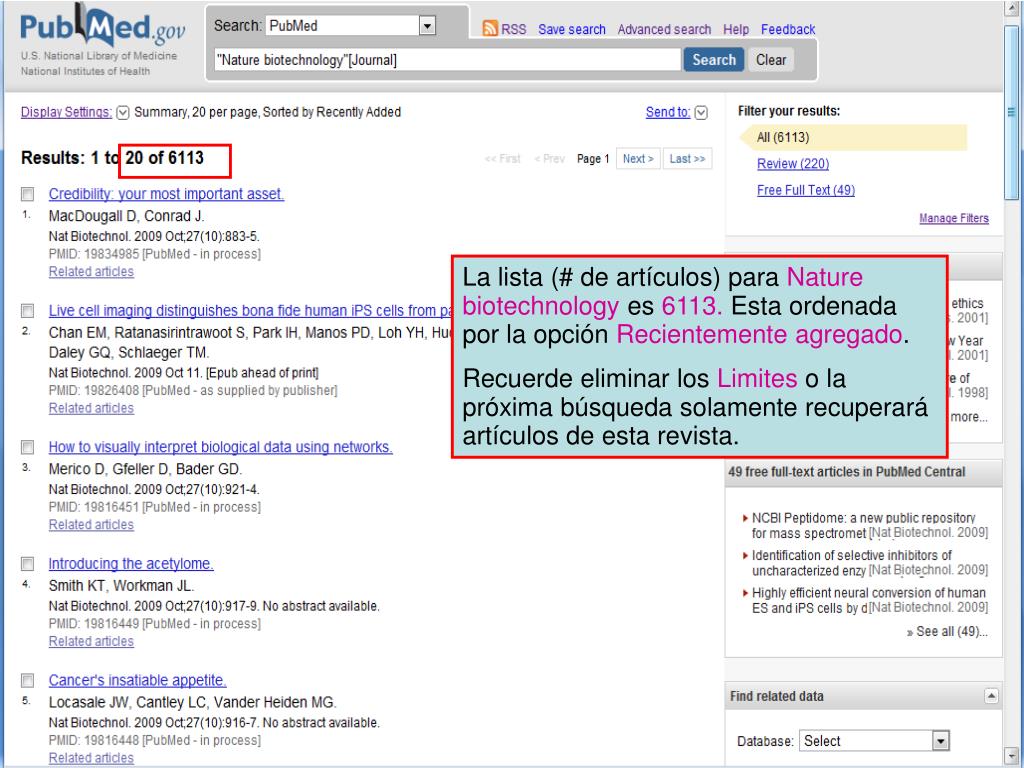The width and height of the screenshot is (1024, 768).
Task: Click author line MacDougall D, Conrad J.
Action: [126, 216]
